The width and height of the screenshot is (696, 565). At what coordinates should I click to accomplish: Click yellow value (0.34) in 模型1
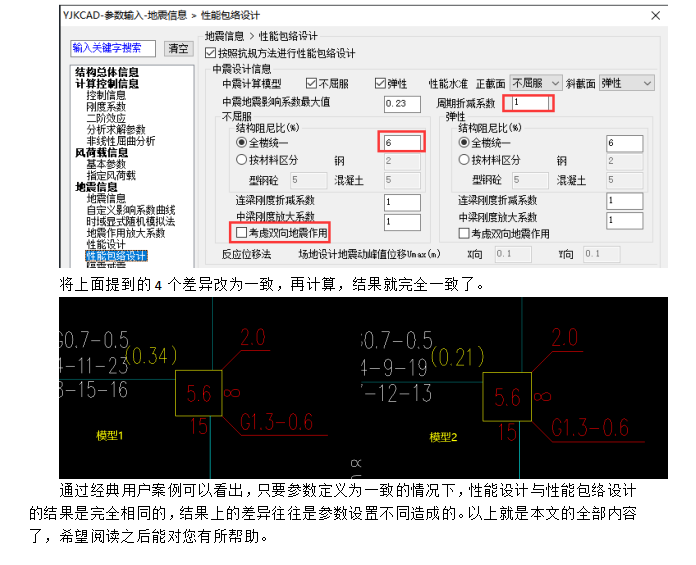click(151, 356)
